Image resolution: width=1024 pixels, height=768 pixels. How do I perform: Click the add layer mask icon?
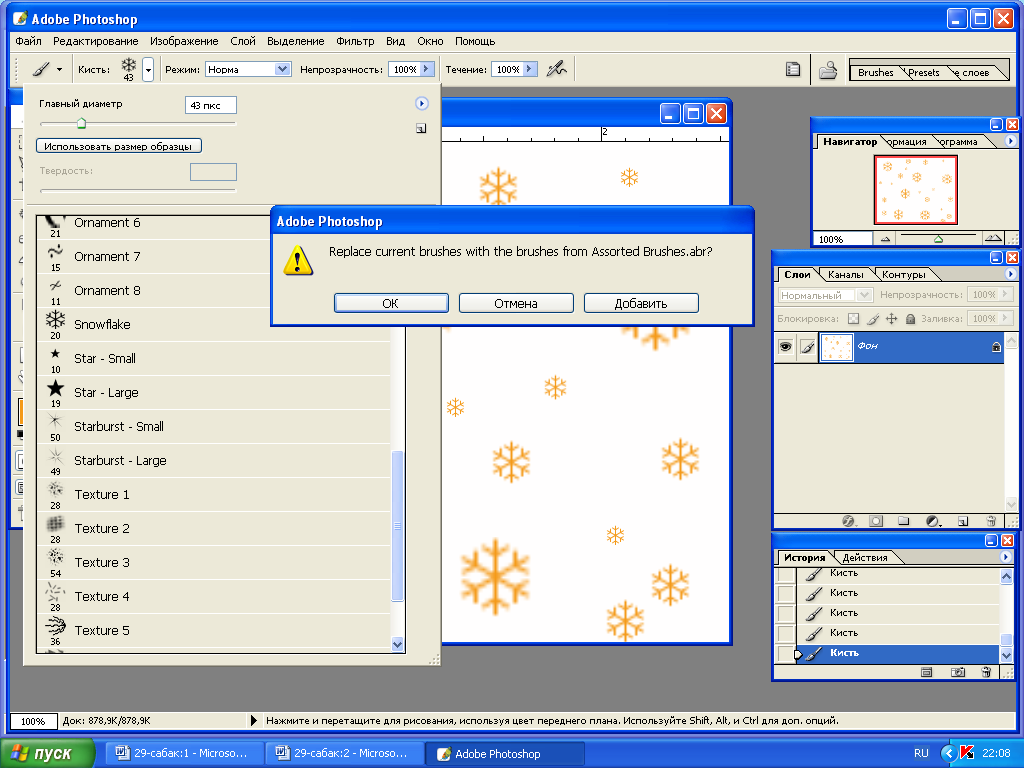tap(876, 521)
